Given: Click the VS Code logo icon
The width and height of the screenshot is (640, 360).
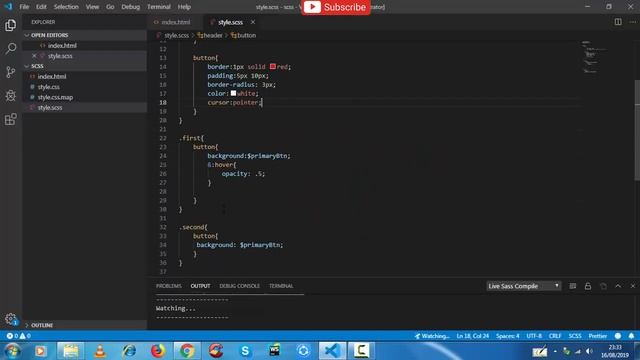Looking at the screenshot, I should click(x=8, y=7).
